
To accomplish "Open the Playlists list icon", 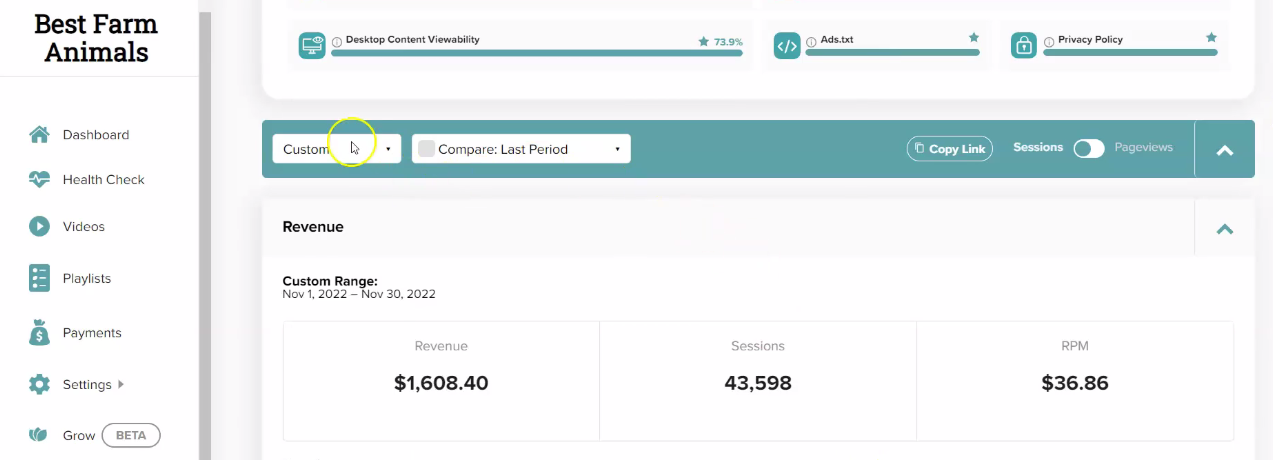I will pyautogui.click(x=39, y=278).
